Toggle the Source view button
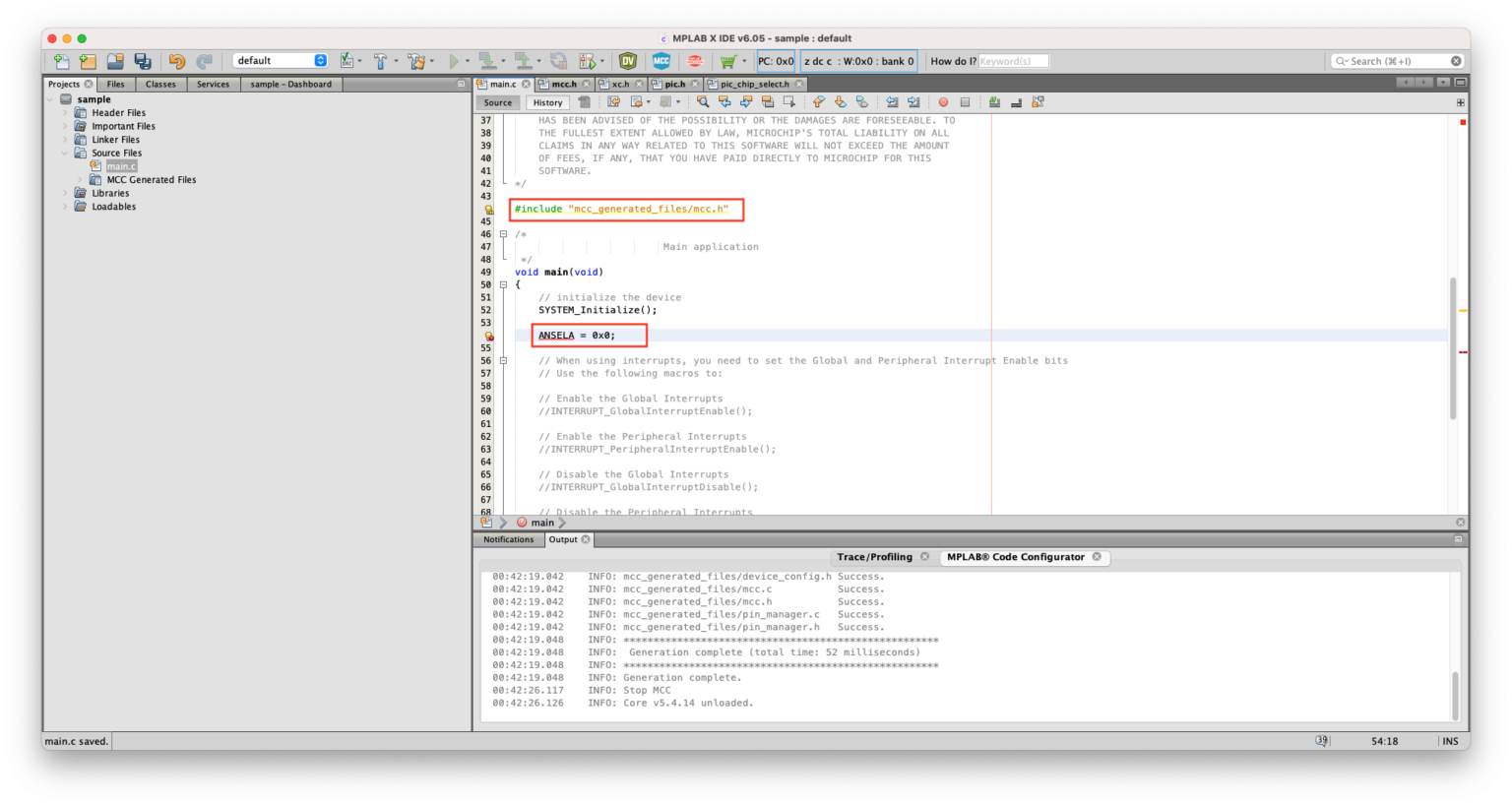Image resolution: width=1512 pixels, height=805 pixels. [498, 102]
